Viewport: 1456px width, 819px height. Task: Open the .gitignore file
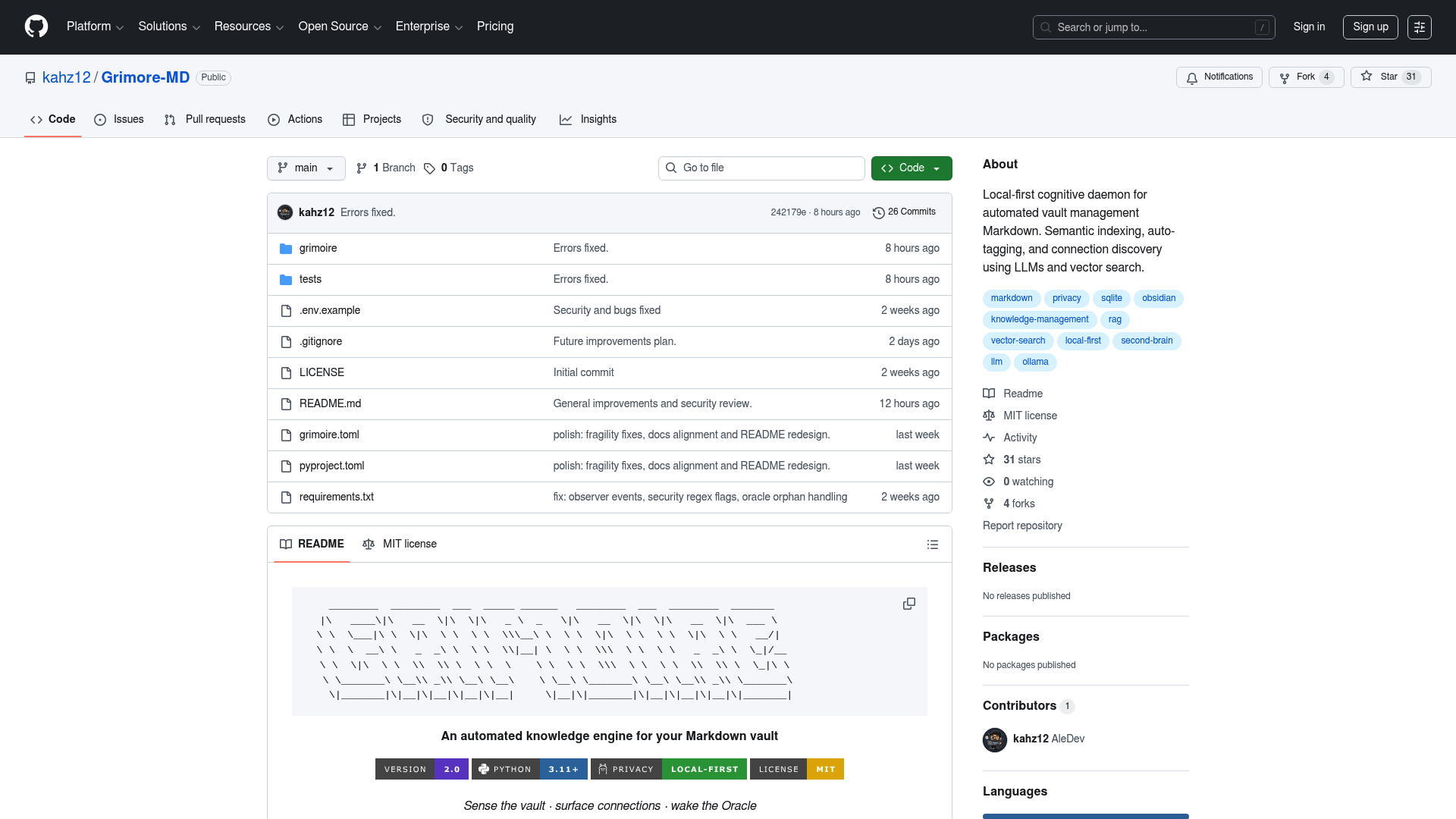tap(321, 341)
